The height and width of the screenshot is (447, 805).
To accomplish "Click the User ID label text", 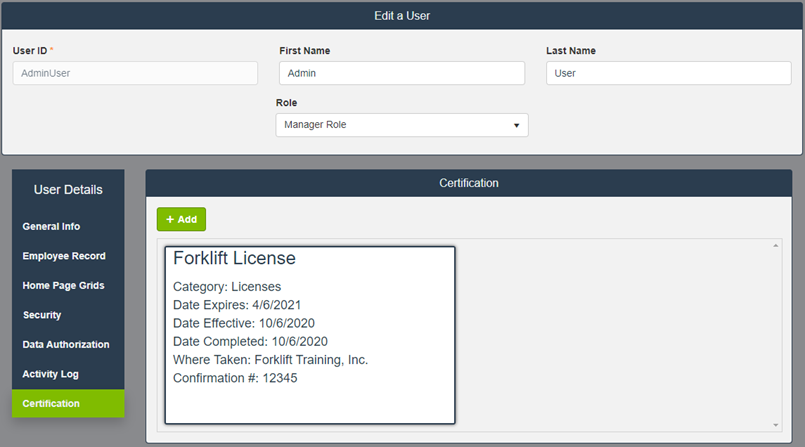I will tap(30, 51).
